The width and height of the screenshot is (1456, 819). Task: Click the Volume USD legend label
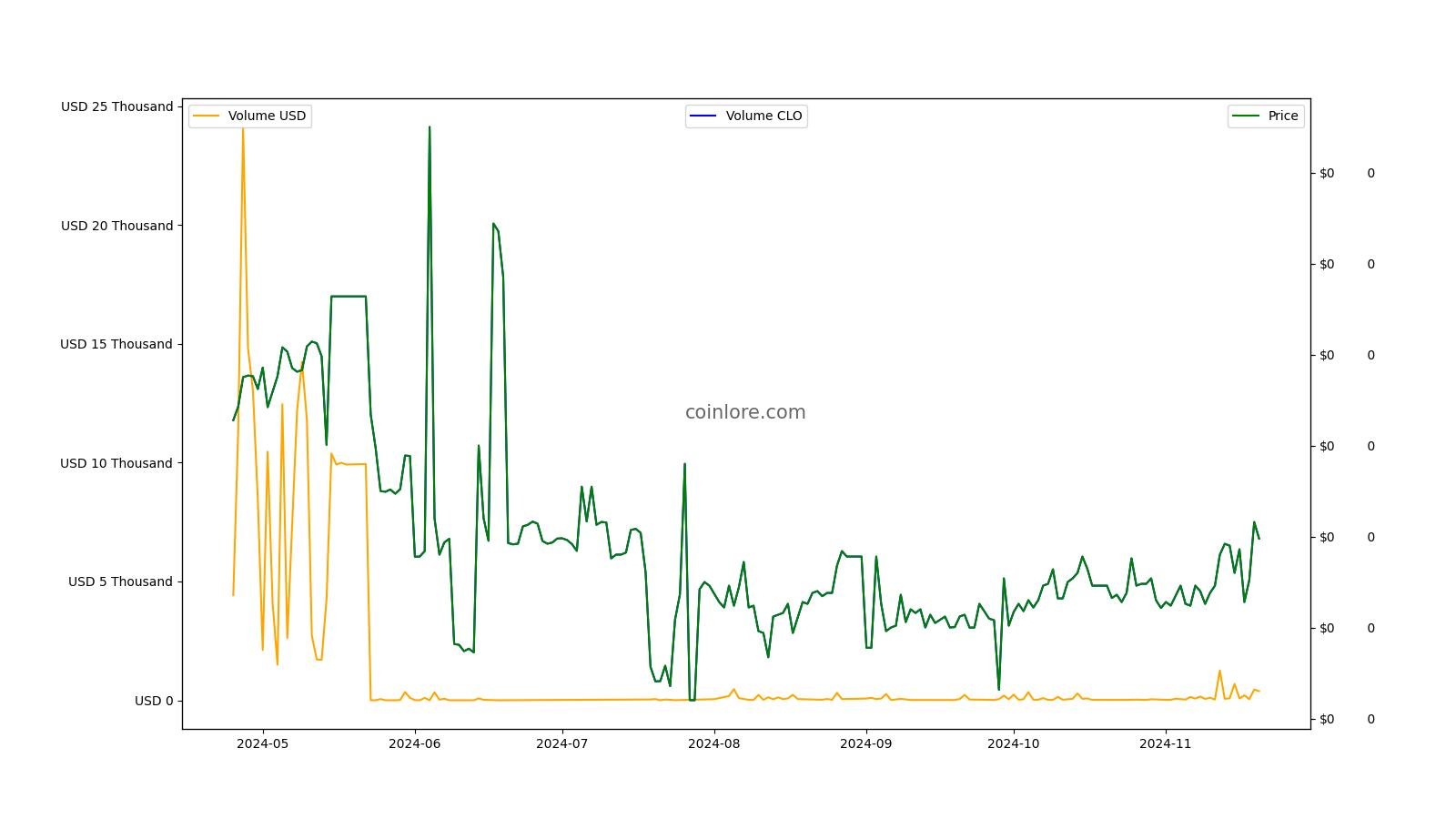[x=267, y=116]
